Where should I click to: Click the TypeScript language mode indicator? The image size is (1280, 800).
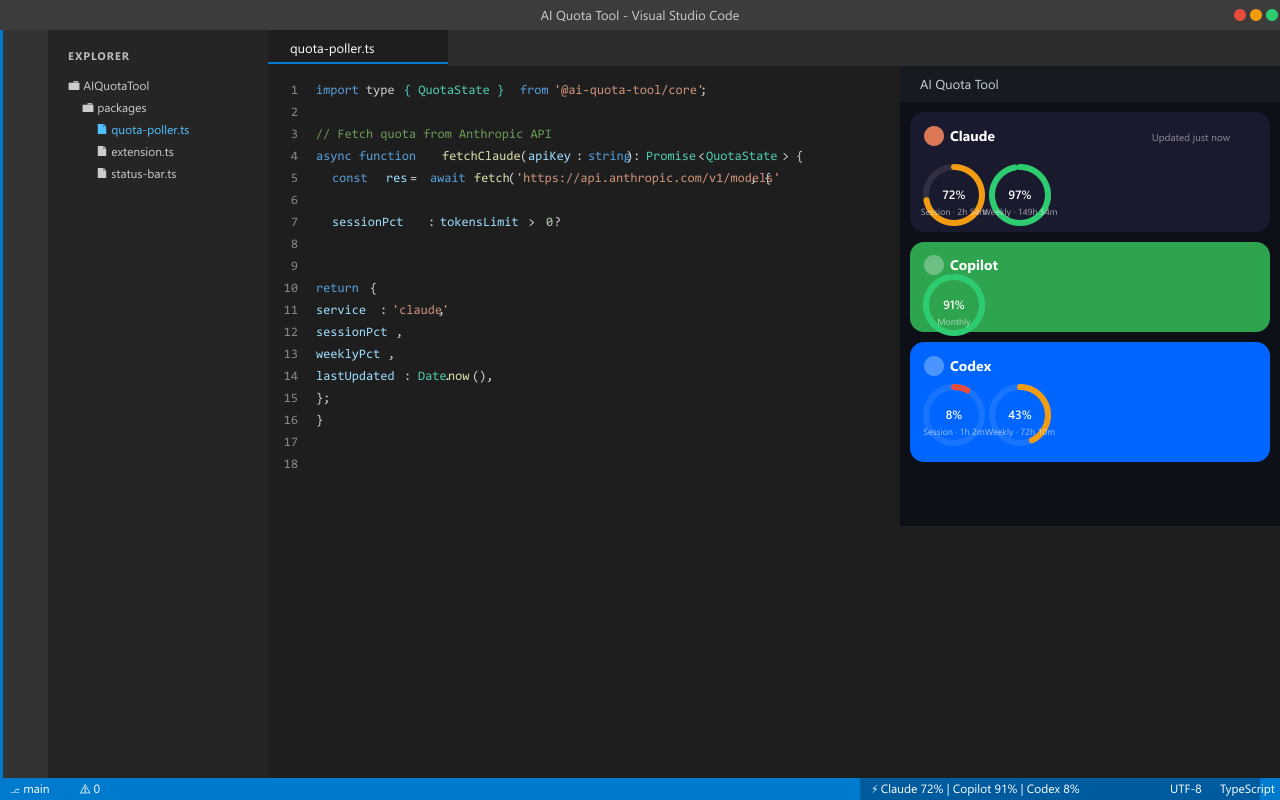pyautogui.click(x=1247, y=789)
